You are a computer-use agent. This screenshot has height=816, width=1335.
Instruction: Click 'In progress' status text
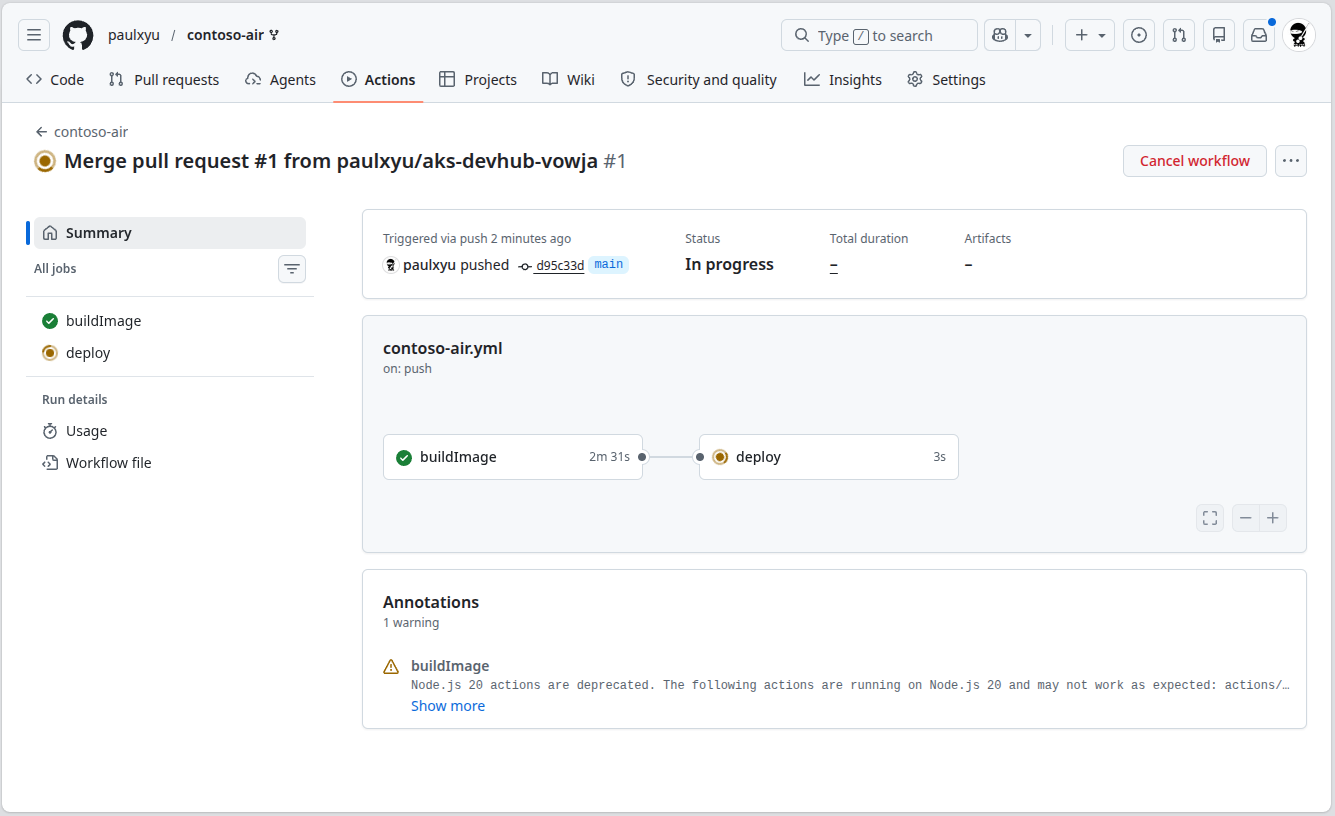click(729, 265)
